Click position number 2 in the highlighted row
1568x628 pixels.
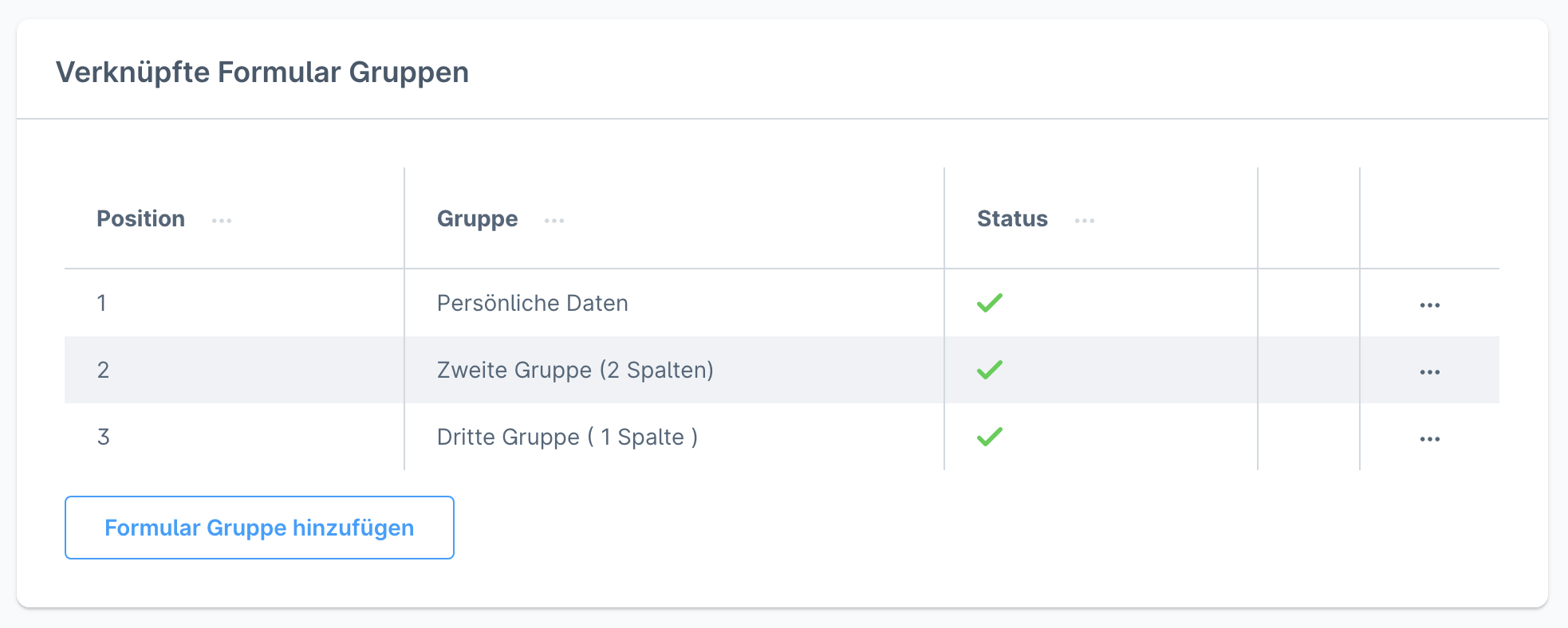(x=103, y=371)
